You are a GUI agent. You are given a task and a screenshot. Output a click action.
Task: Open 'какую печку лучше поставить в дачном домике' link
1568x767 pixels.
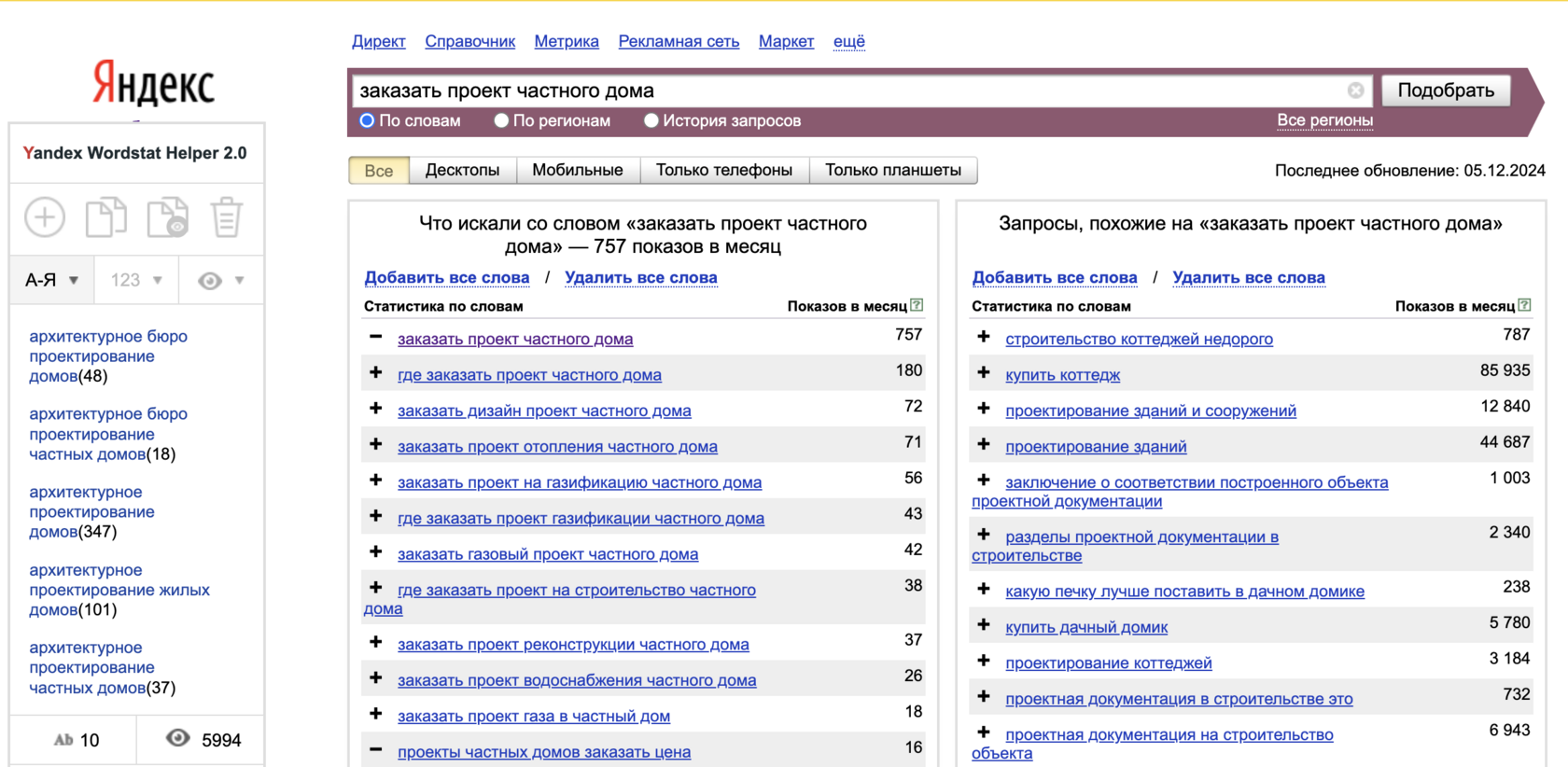[1184, 592]
